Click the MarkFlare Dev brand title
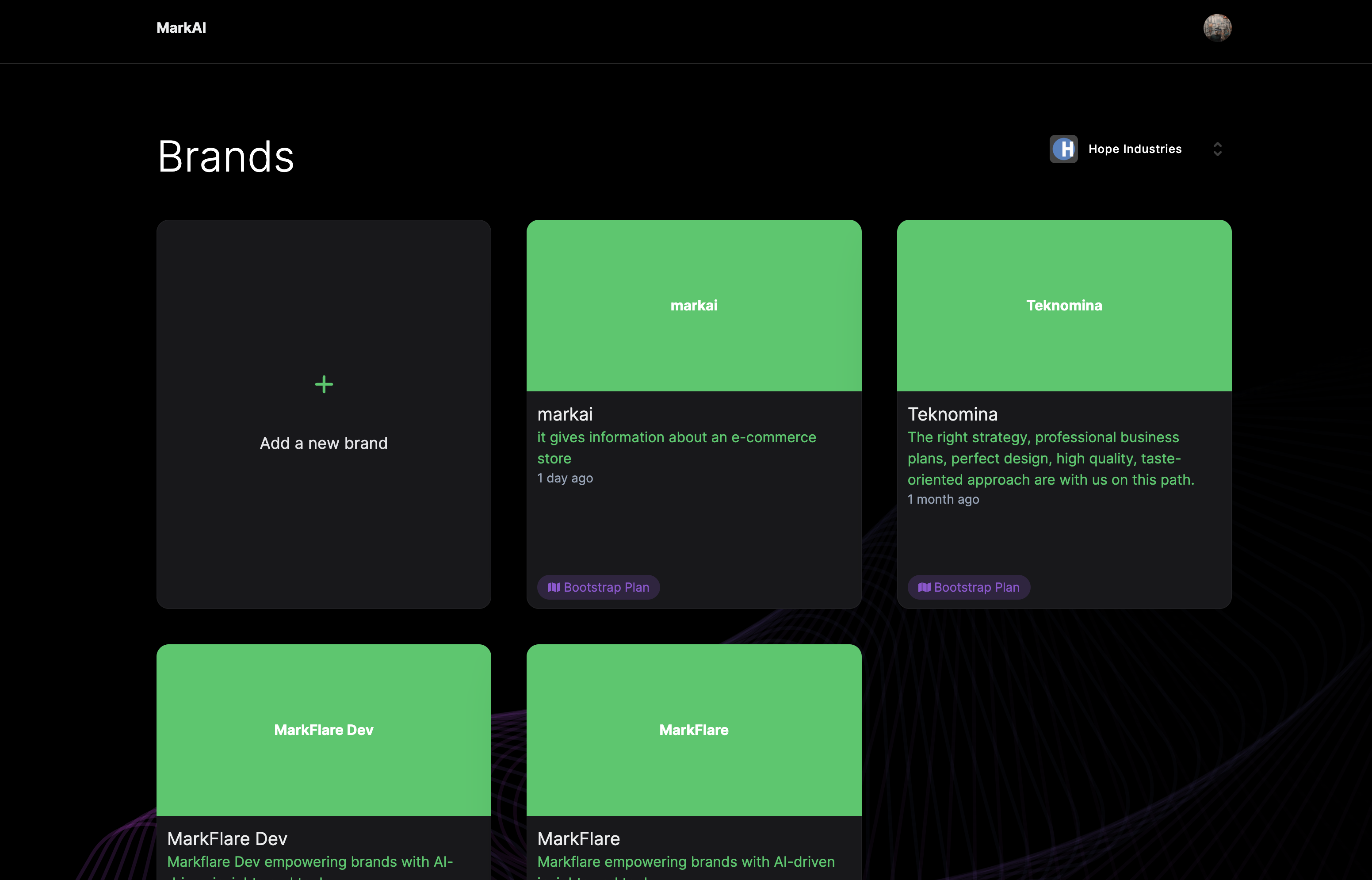The width and height of the screenshot is (1372, 880). click(227, 838)
